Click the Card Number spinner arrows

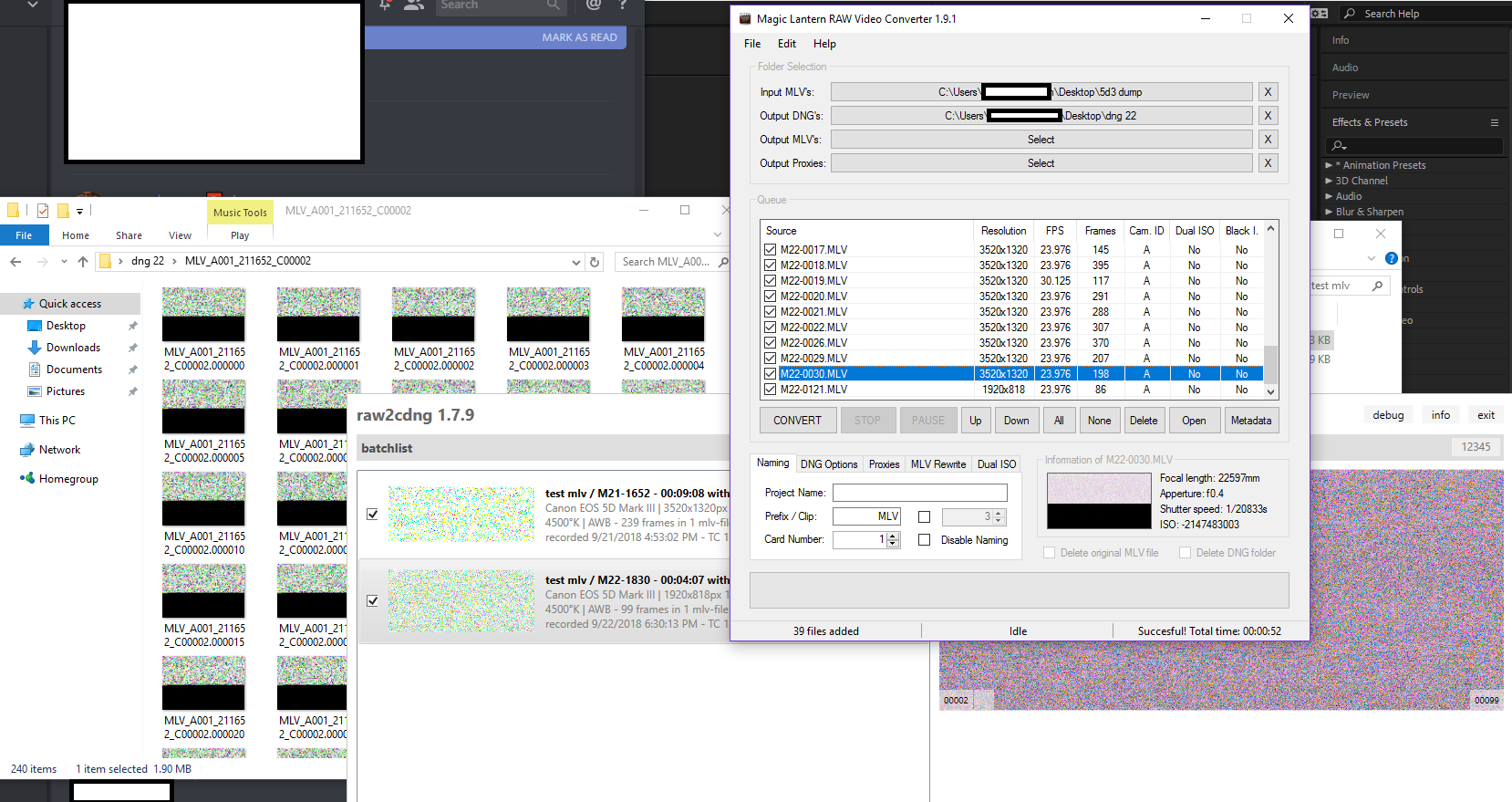894,540
